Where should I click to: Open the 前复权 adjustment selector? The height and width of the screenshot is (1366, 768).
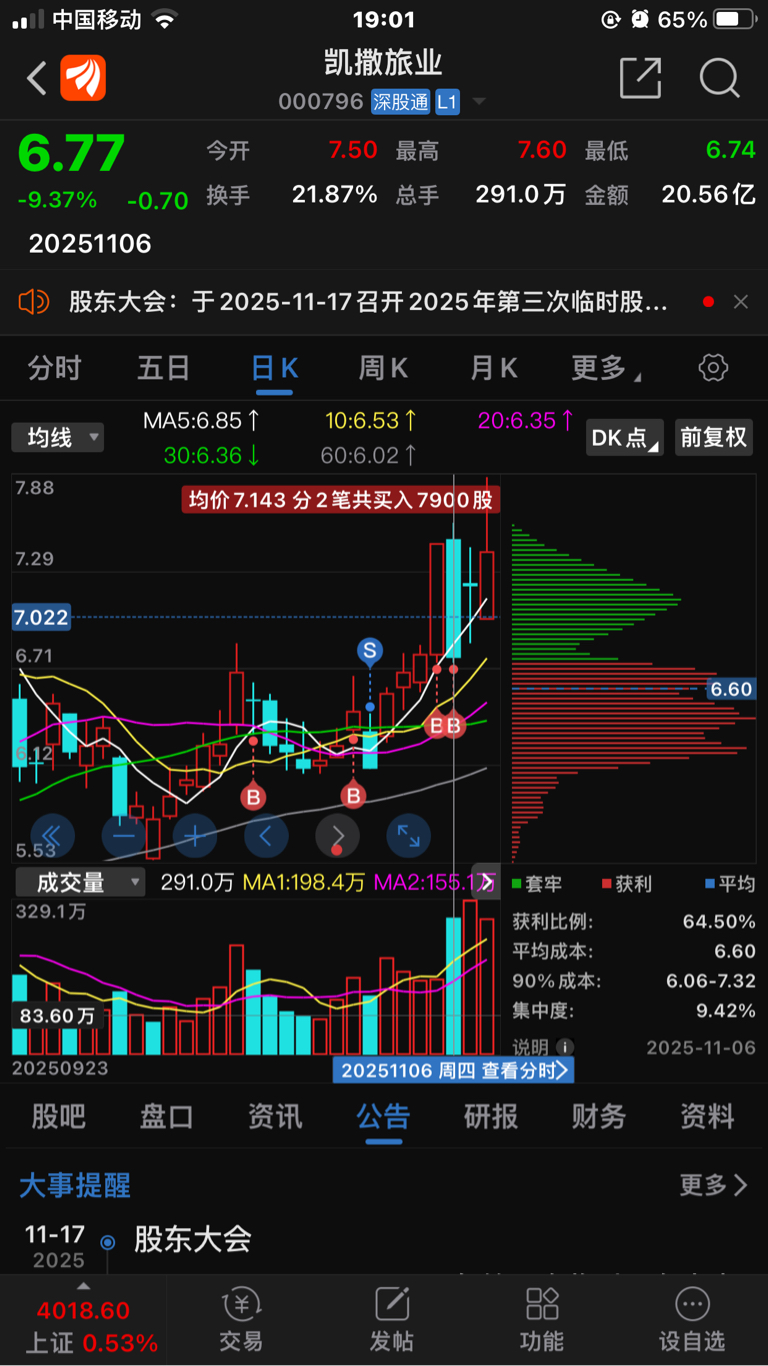(714, 437)
